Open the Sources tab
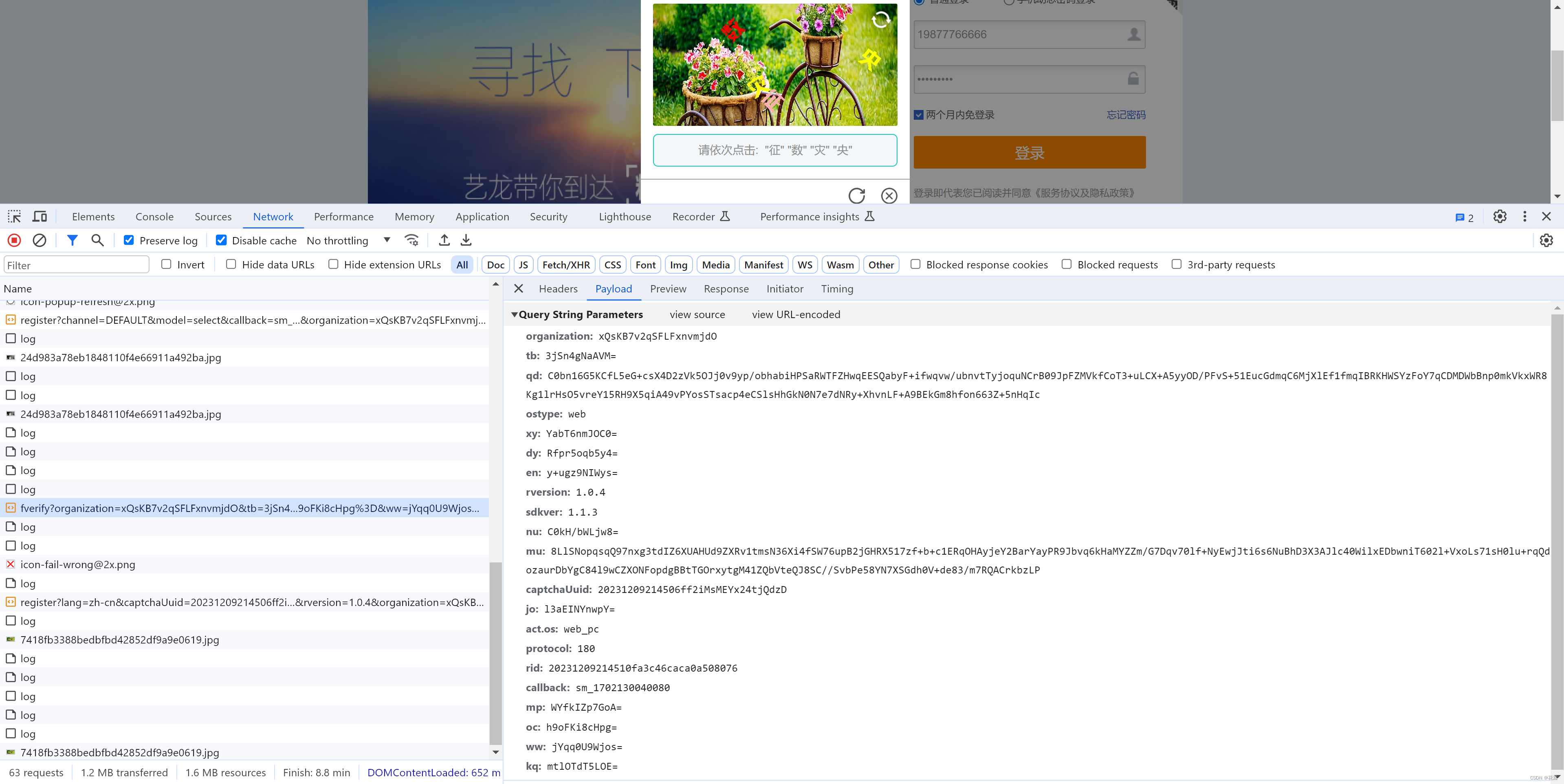The image size is (1564, 784). tap(213, 217)
